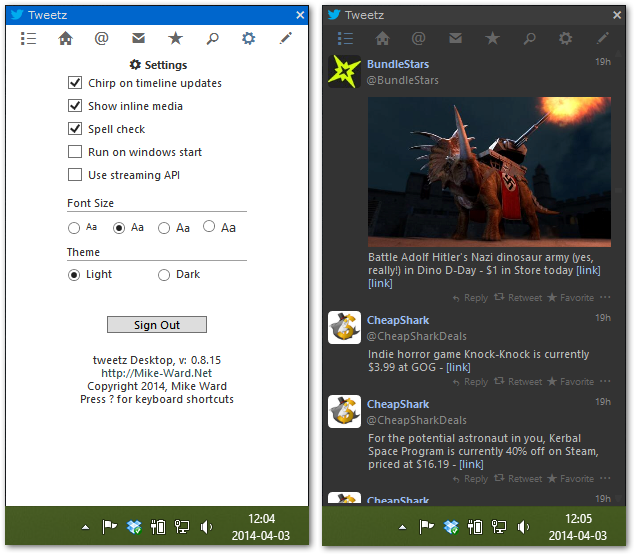Click @CheapSharkDeals handle on Knock-Knock tweet
Viewport: 636px width, 555px height.
click(417, 336)
